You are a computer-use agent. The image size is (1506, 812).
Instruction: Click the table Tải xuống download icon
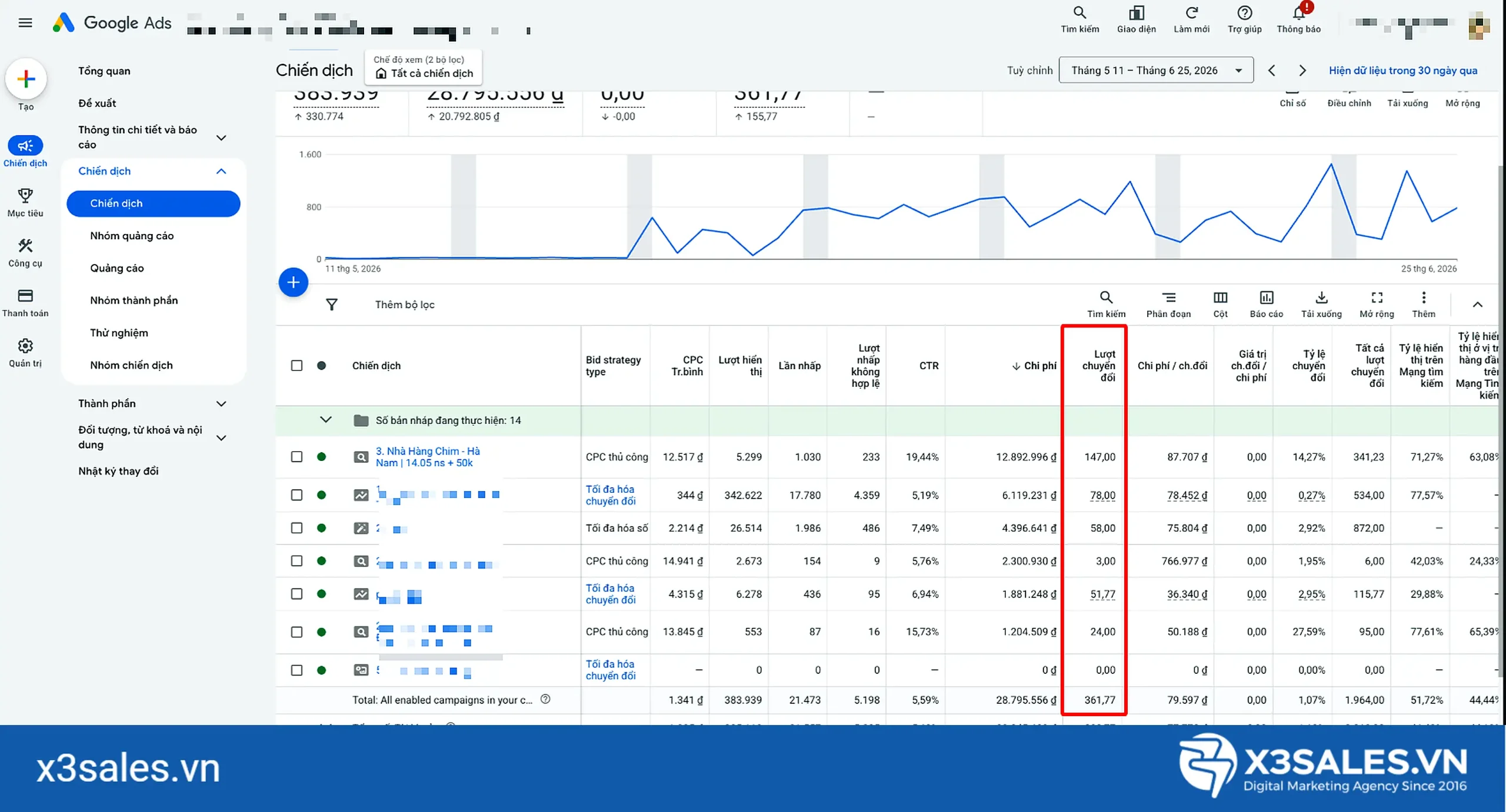(1321, 304)
